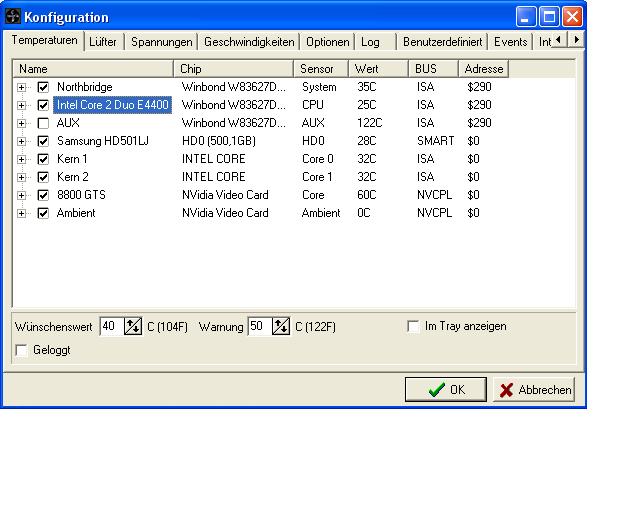Enable Im Tray anzeigen checkbox
The height and width of the screenshot is (512, 640).
pos(413,327)
